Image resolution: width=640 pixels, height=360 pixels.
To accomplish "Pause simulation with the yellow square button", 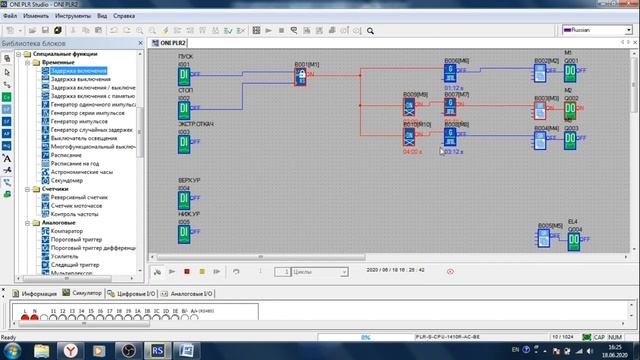I will [x=202, y=271].
